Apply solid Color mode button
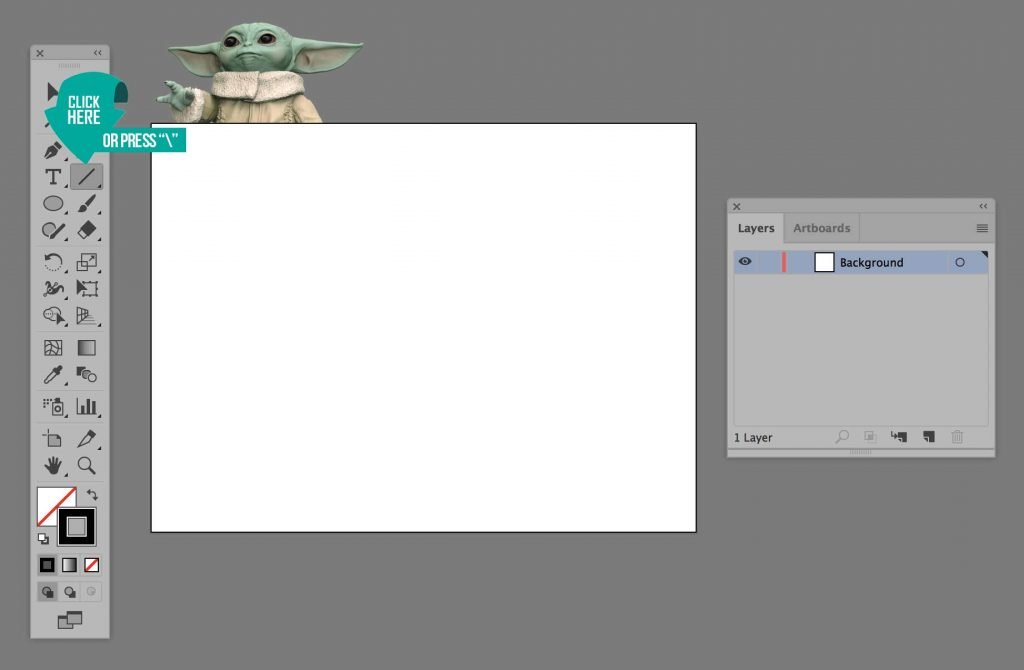The image size is (1024, 670). pyautogui.click(x=47, y=565)
